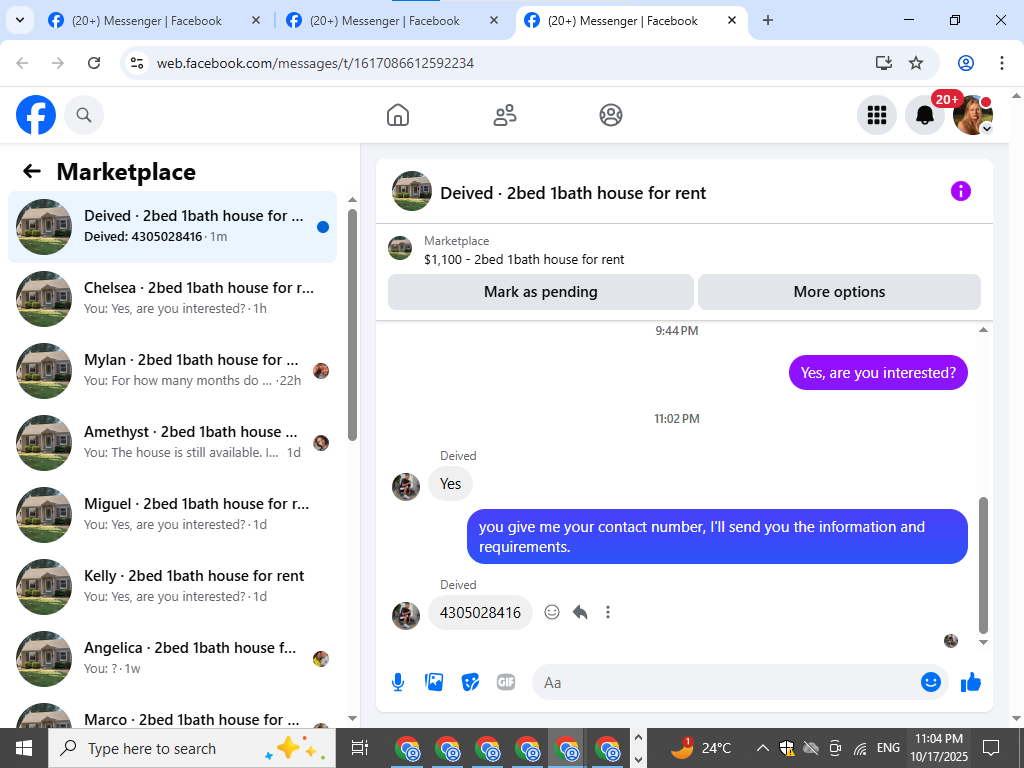Viewport: 1024px width, 768px height.
Task: Open more options for 4305028416 message
Action: [608, 612]
